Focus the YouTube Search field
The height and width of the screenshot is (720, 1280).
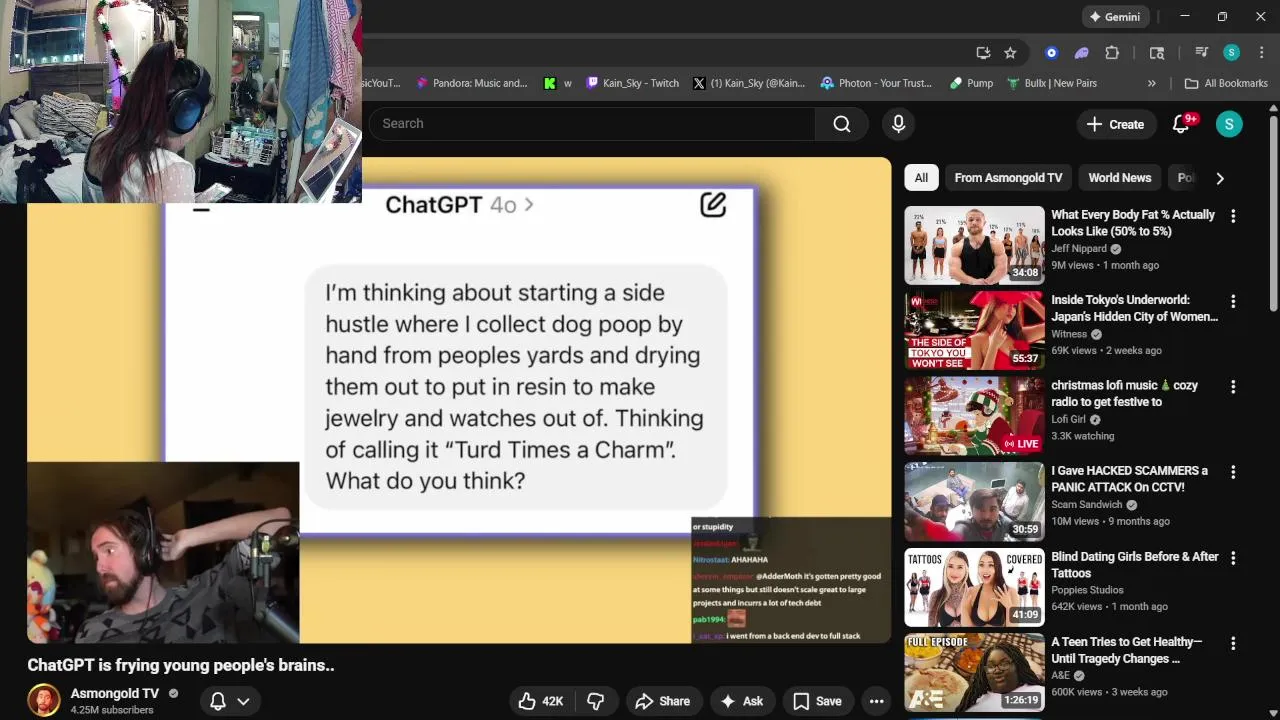tap(592, 123)
